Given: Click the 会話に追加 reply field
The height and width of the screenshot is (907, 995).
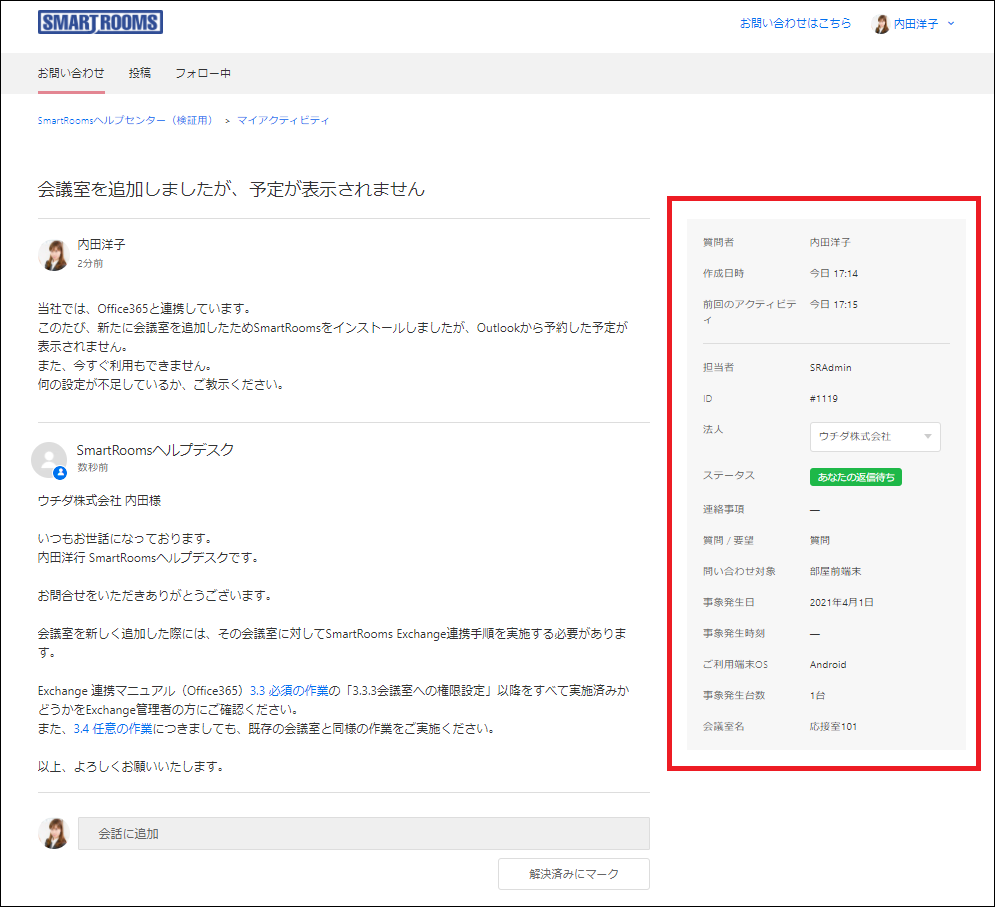Looking at the screenshot, I should pyautogui.click(x=364, y=833).
